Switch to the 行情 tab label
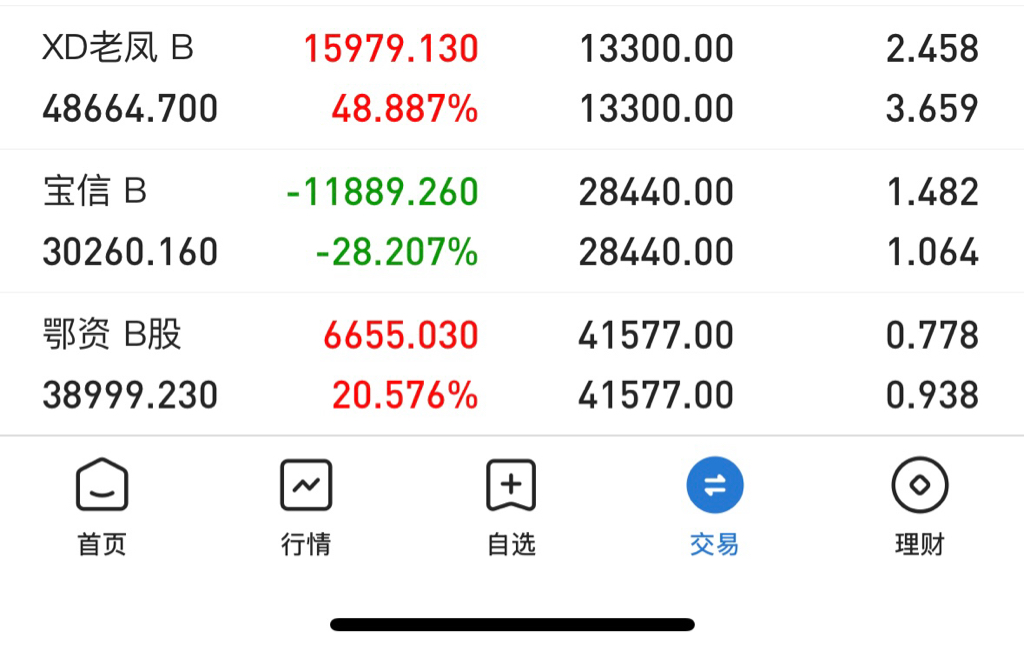The width and height of the screenshot is (1024, 653). pos(306,545)
